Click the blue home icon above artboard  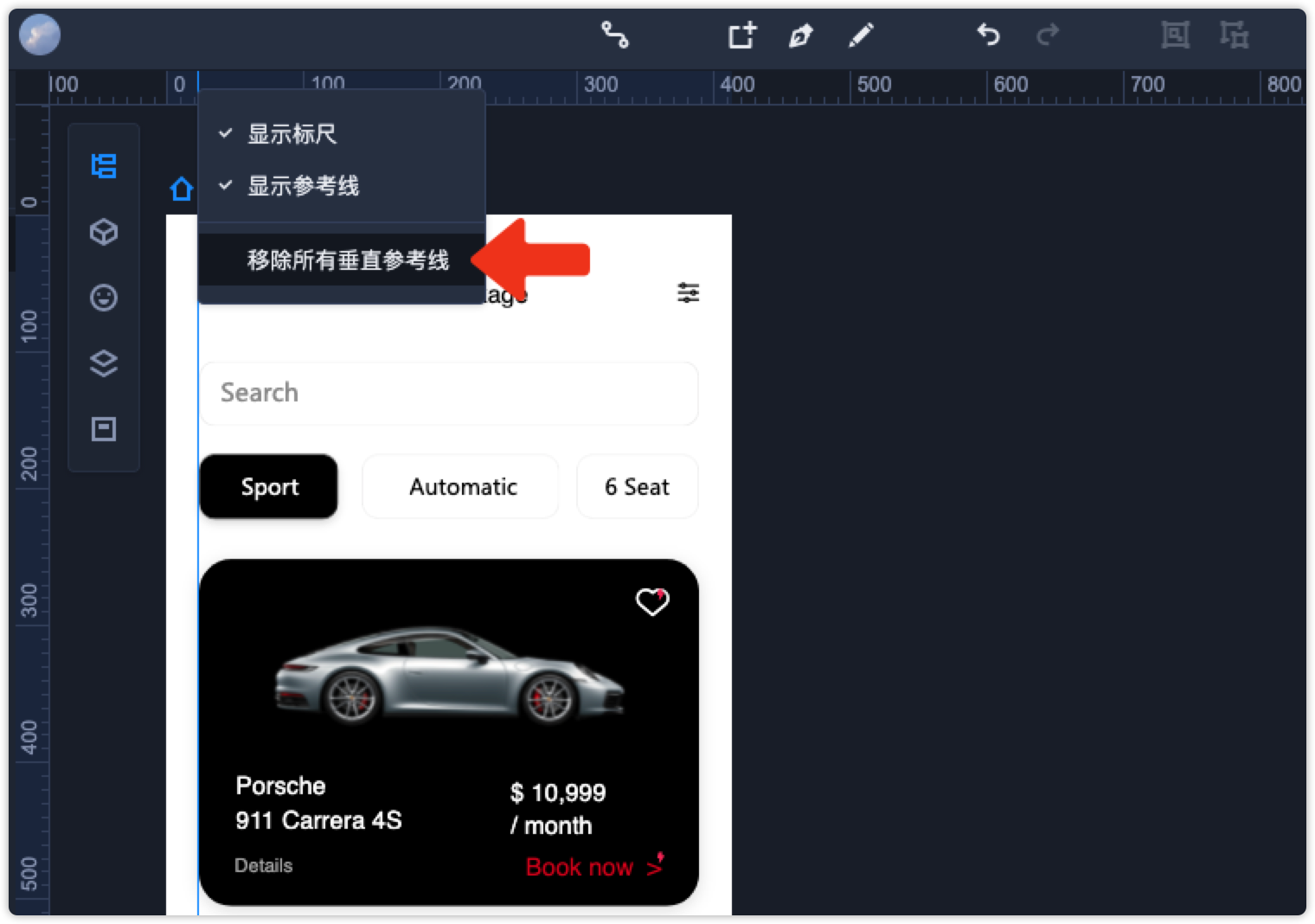tap(182, 188)
